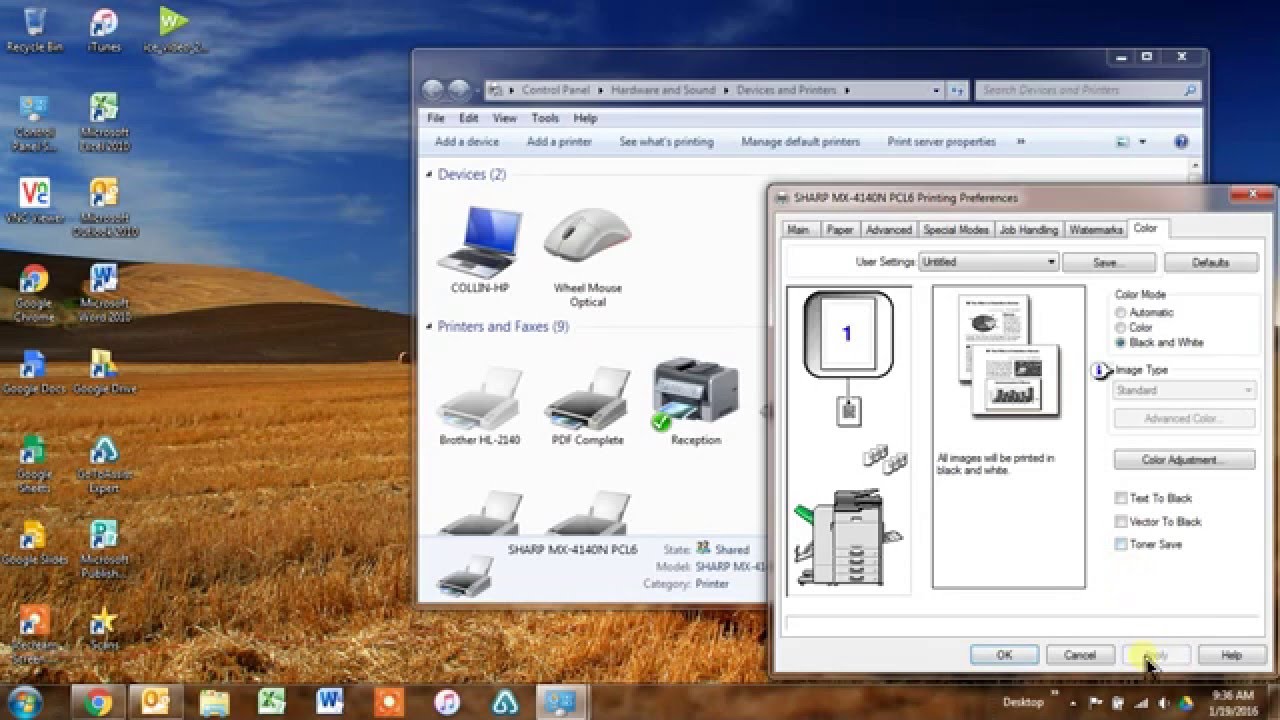Click the Image Type info icon
Viewport: 1280px width, 720px height.
coord(1101,371)
